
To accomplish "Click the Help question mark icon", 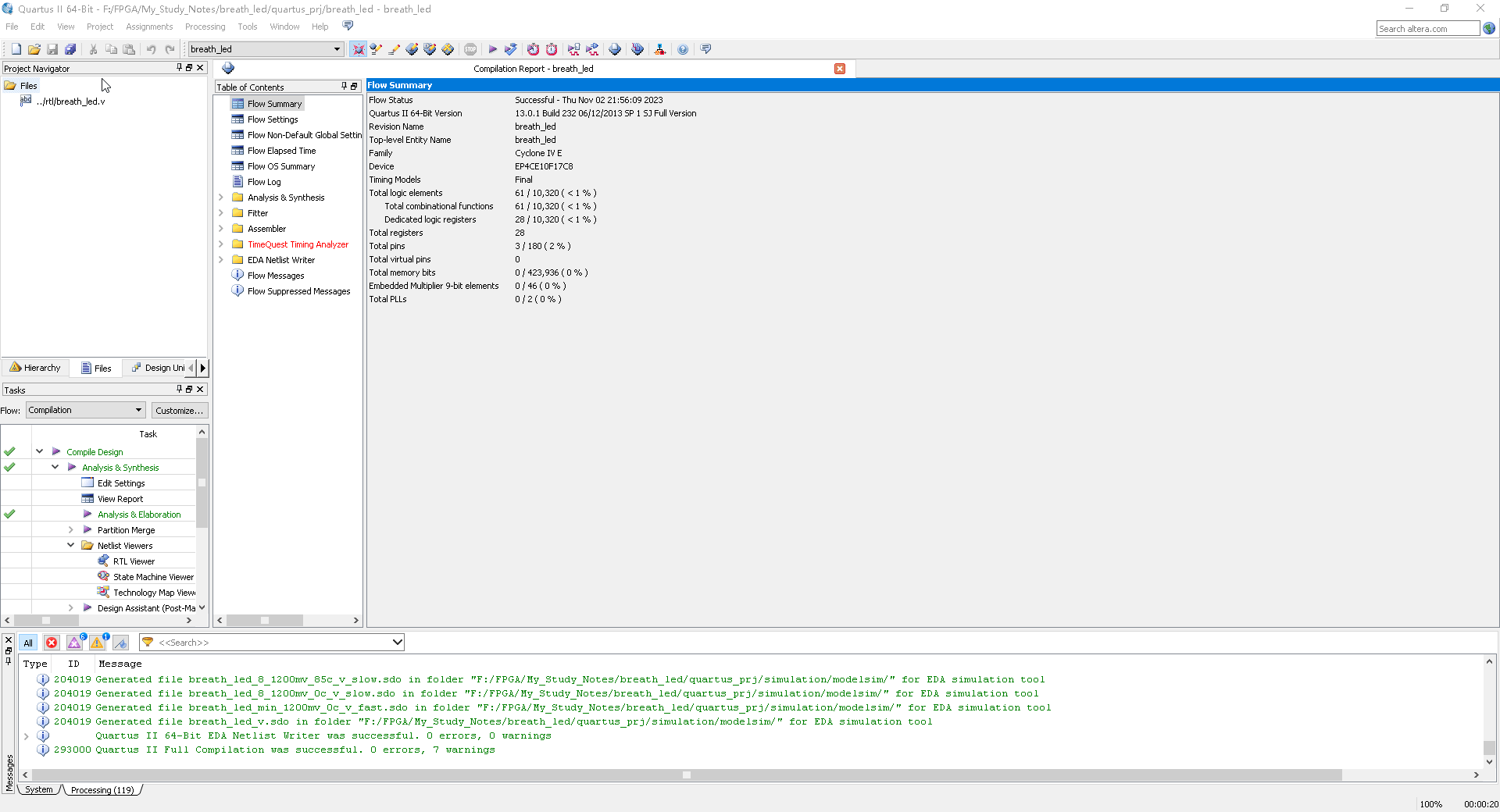I will [683, 49].
